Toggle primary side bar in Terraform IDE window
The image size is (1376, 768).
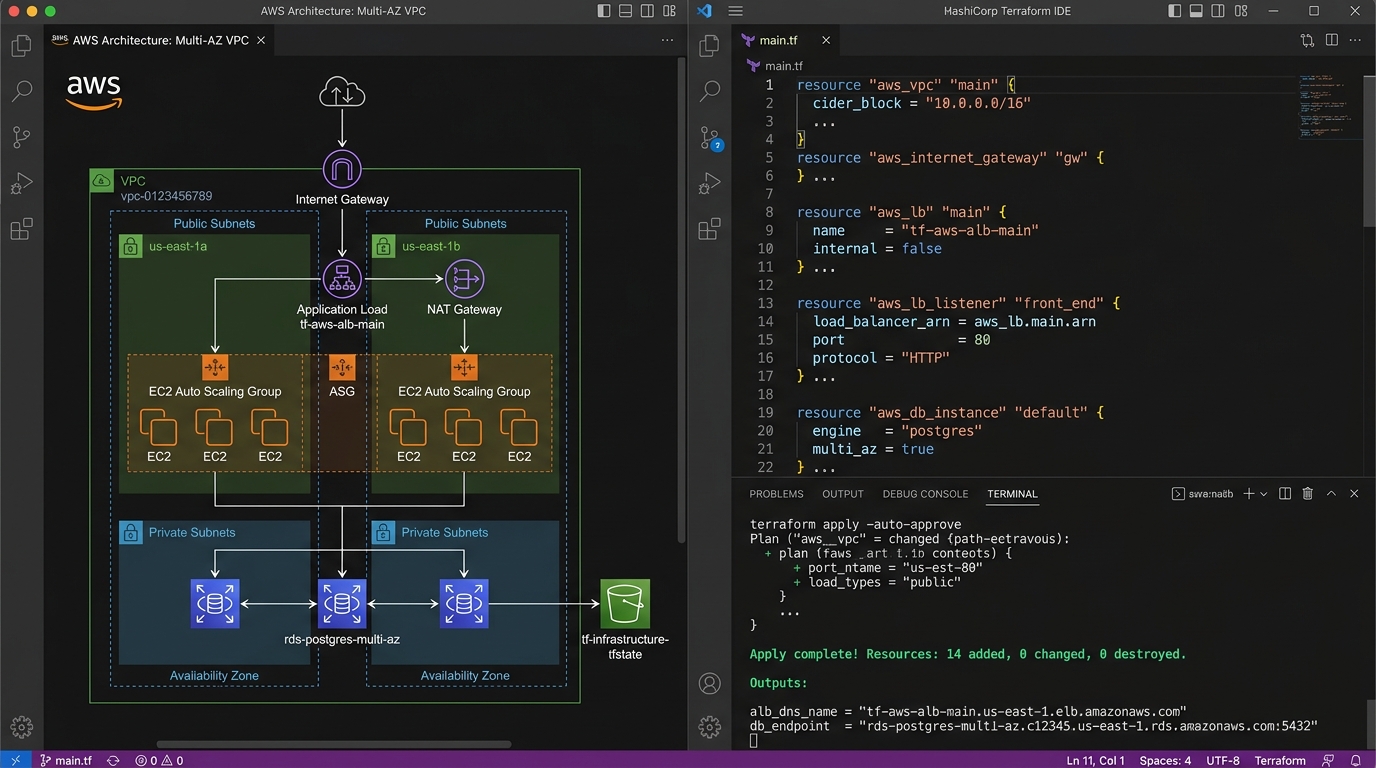[1175, 11]
